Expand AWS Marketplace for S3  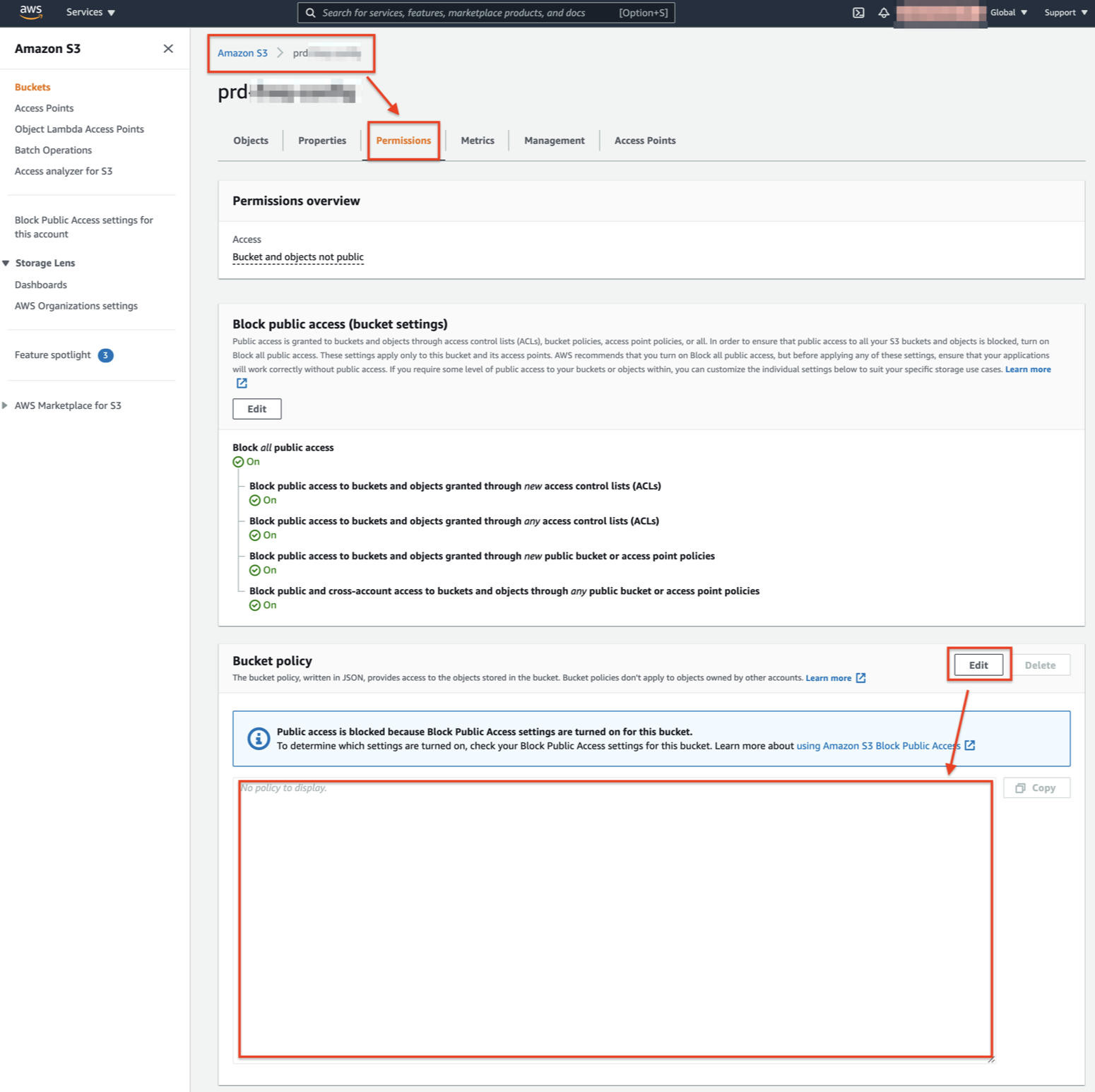pyautogui.click(x=5, y=405)
